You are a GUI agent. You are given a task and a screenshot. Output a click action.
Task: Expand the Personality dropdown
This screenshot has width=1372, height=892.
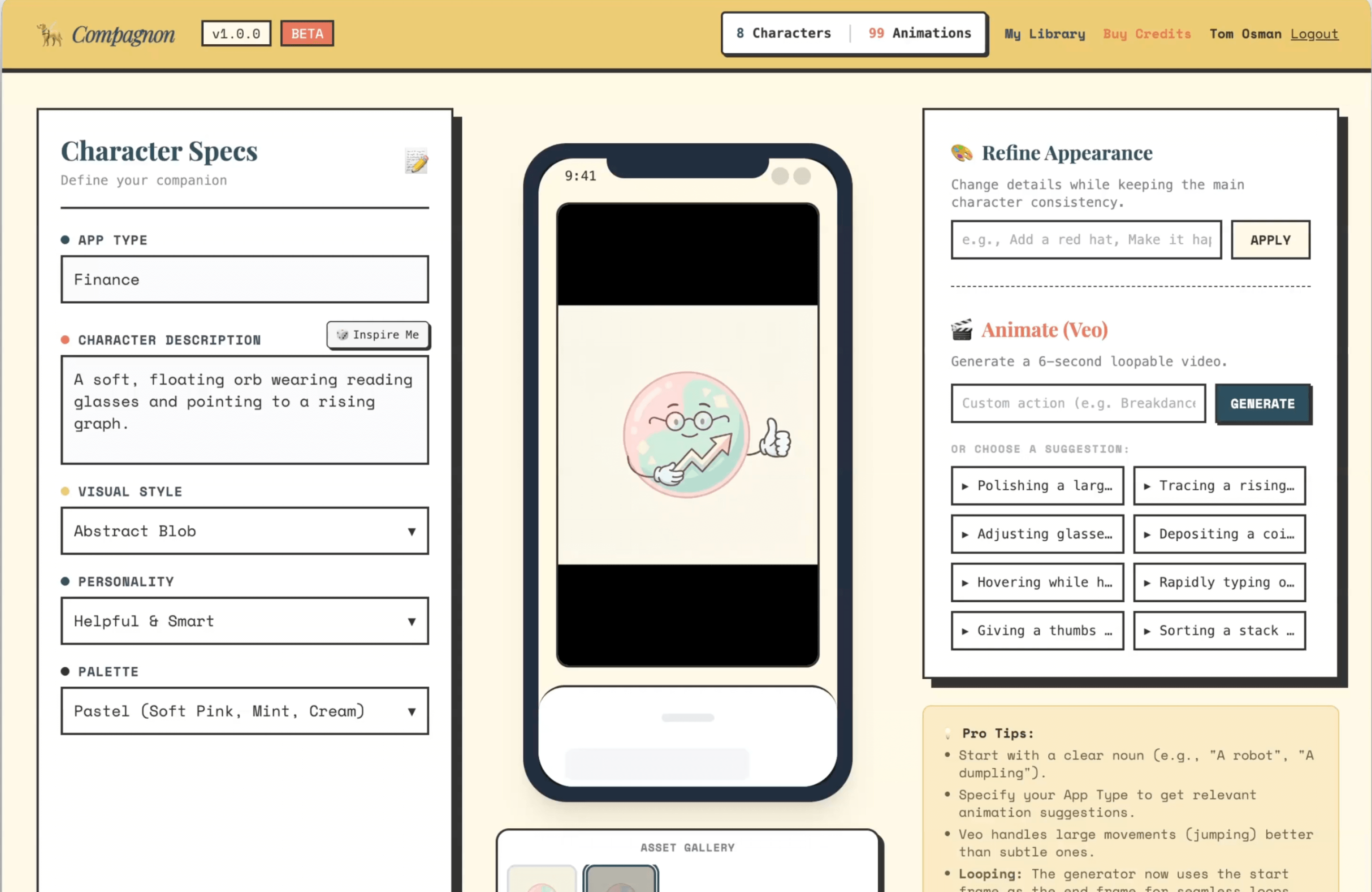[x=244, y=621]
